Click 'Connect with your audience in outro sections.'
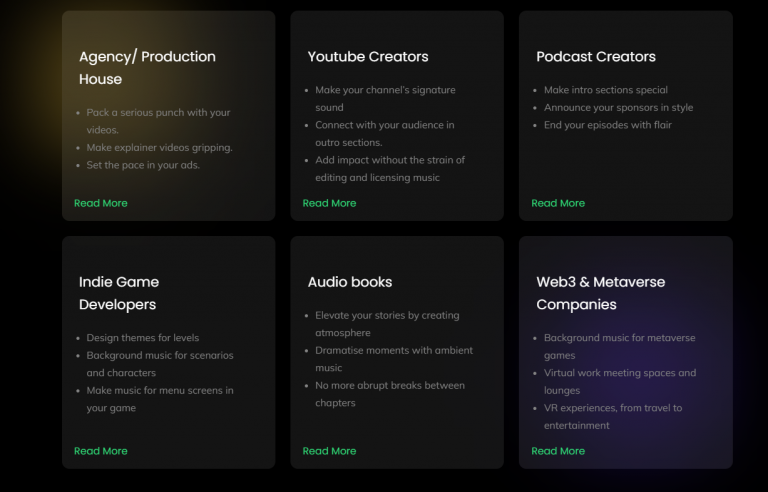This screenshot has height=492, width=768. (x=385, y=134)
